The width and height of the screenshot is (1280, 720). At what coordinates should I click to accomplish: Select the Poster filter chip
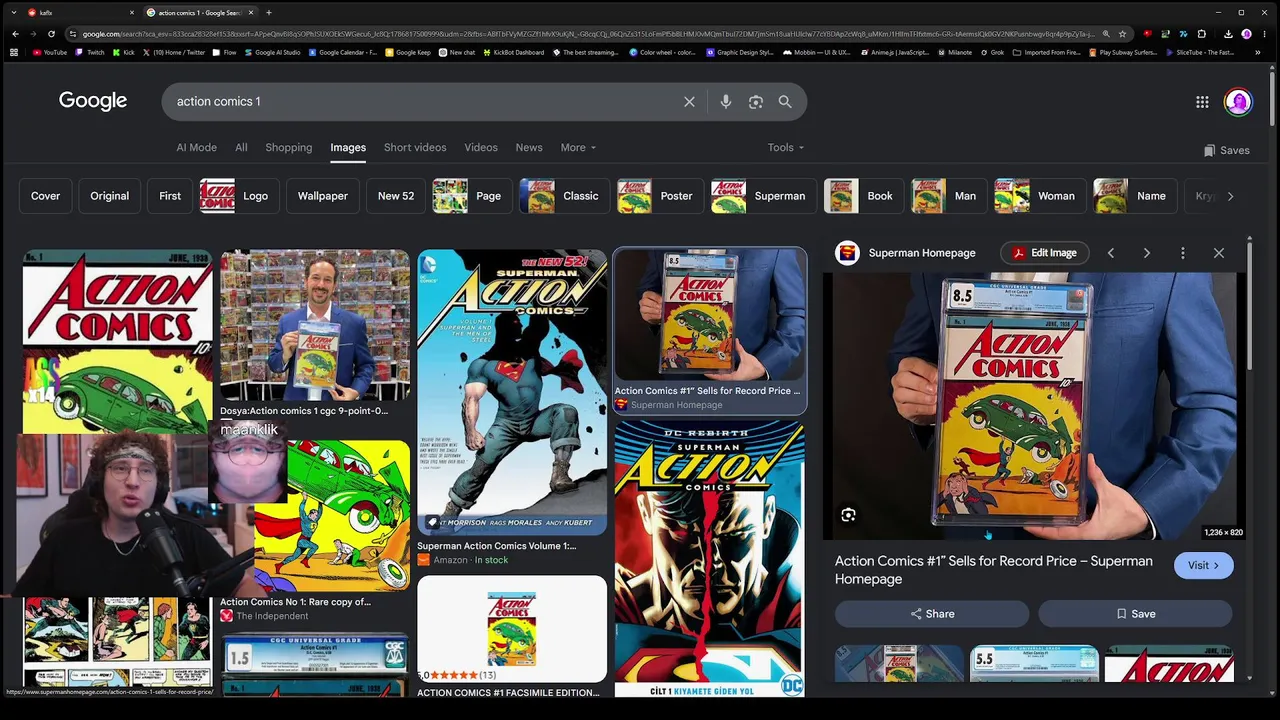pyautogui.click(x=660, y=196)
